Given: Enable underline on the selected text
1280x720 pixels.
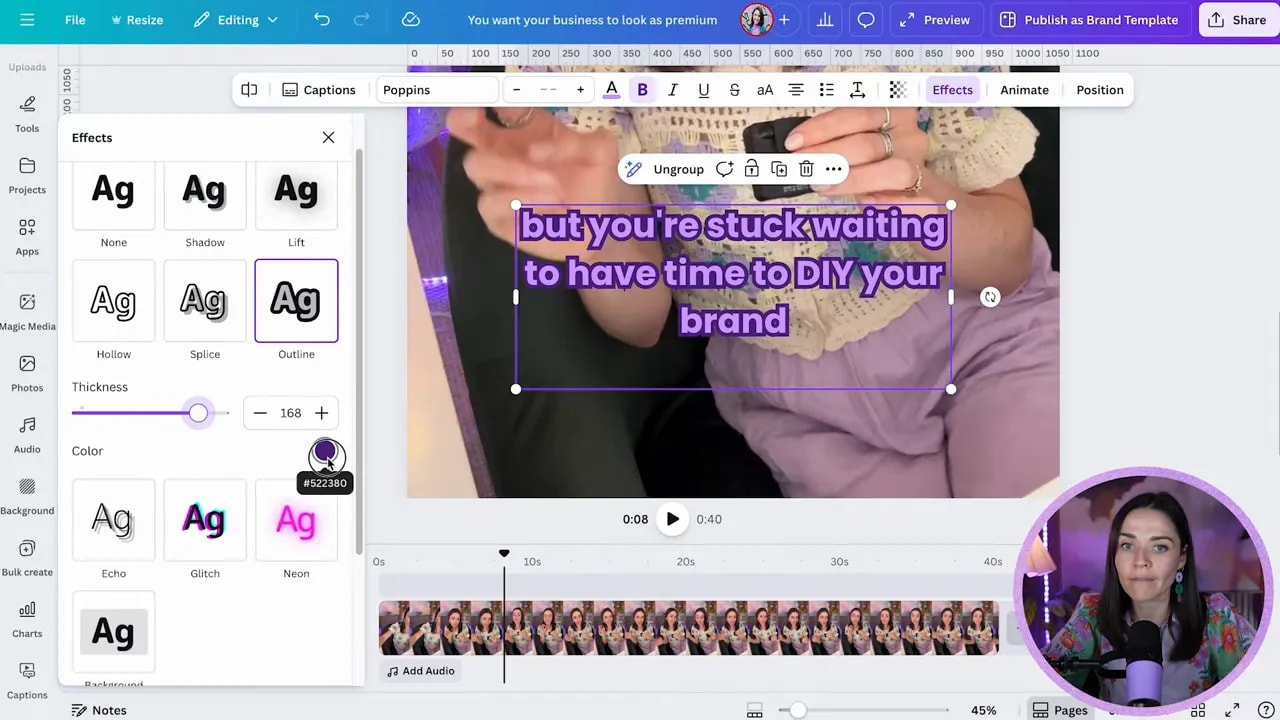Looking at the screenshot, I should point(703,89).
